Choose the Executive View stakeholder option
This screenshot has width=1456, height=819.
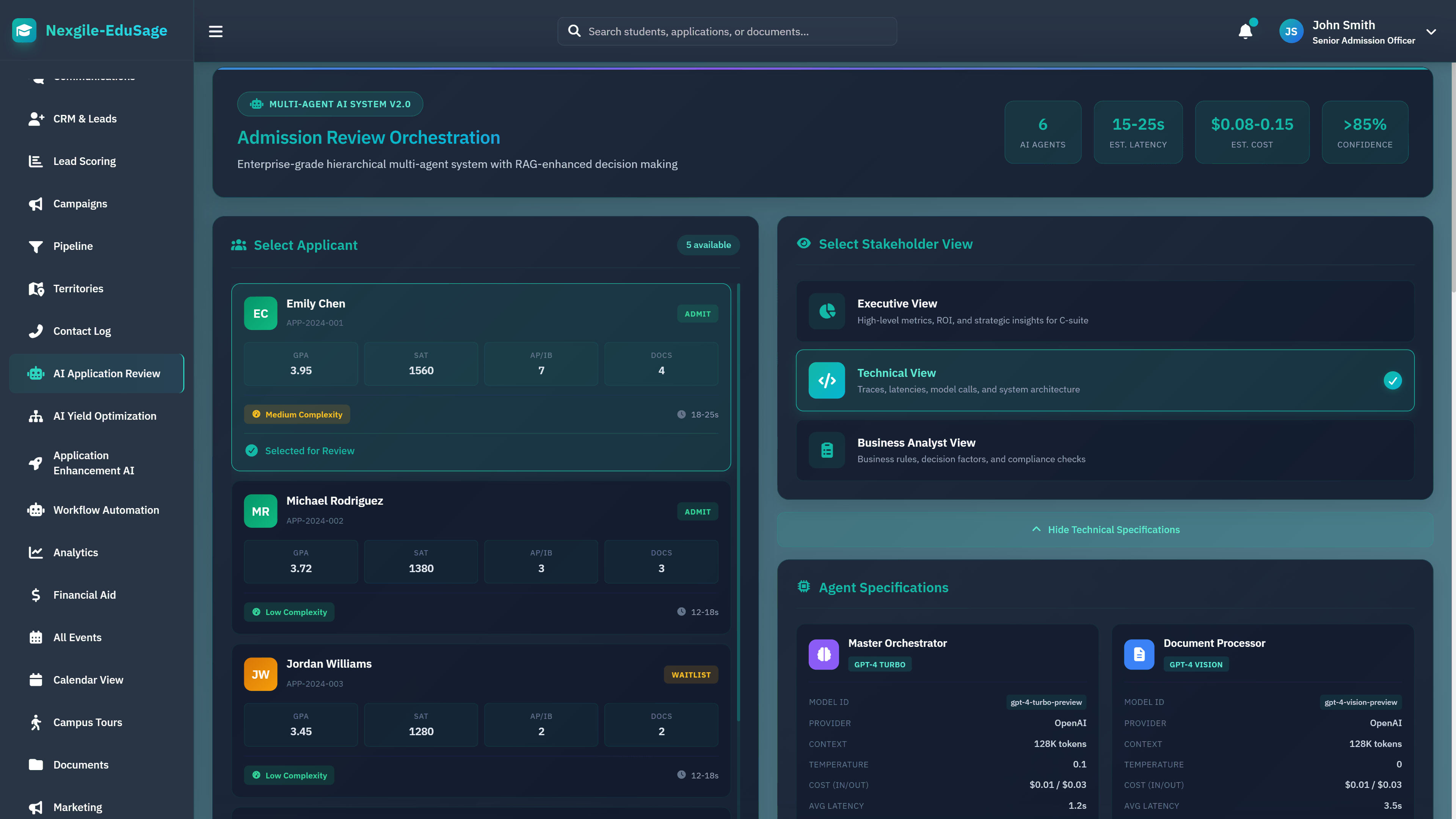coord(1105,311)
